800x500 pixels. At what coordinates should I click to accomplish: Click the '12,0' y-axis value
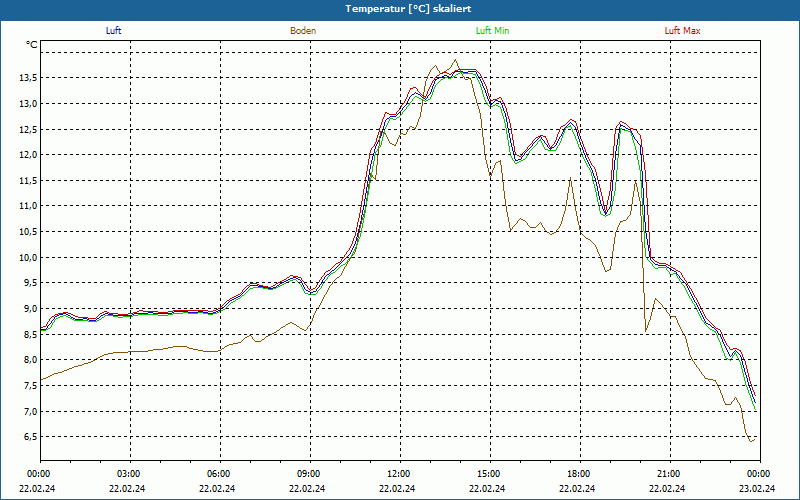(x=29, y=155)
